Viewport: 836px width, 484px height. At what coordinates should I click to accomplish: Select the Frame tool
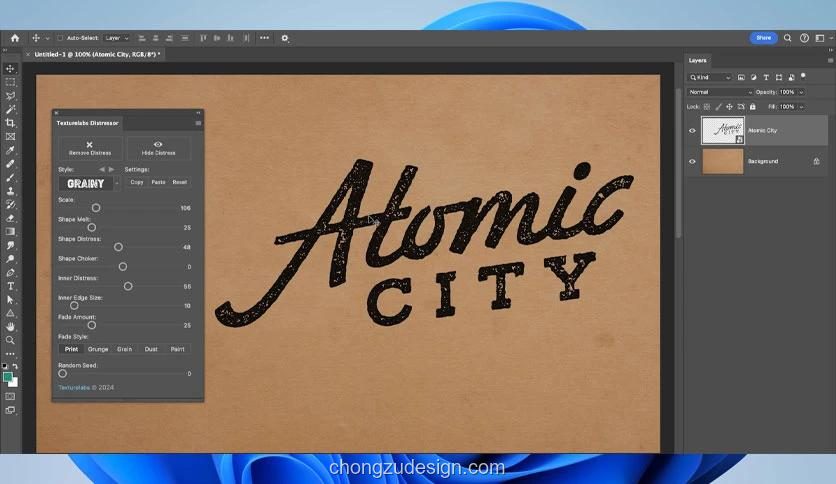(x=10, y=137)
